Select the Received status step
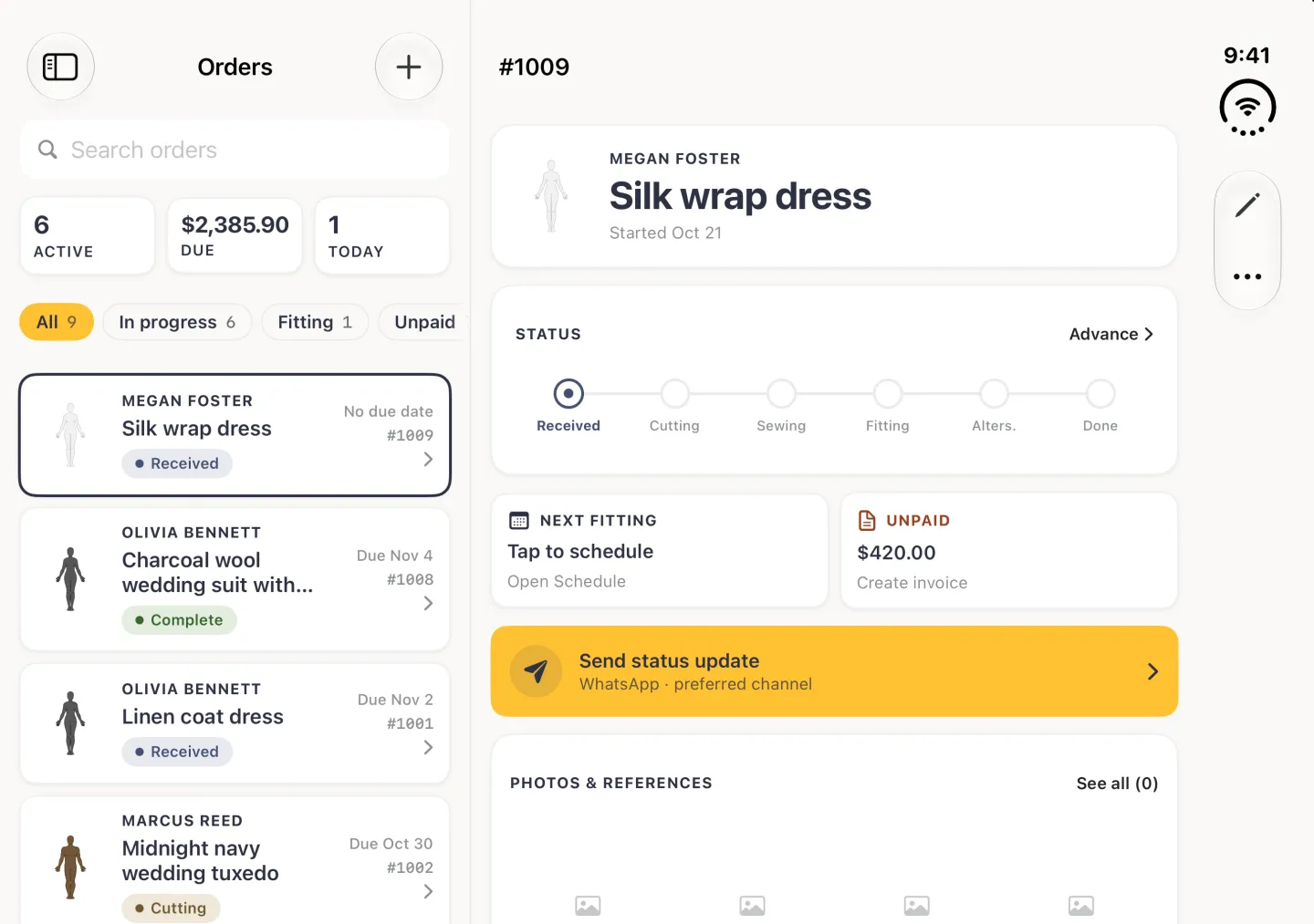 point(568,394)
